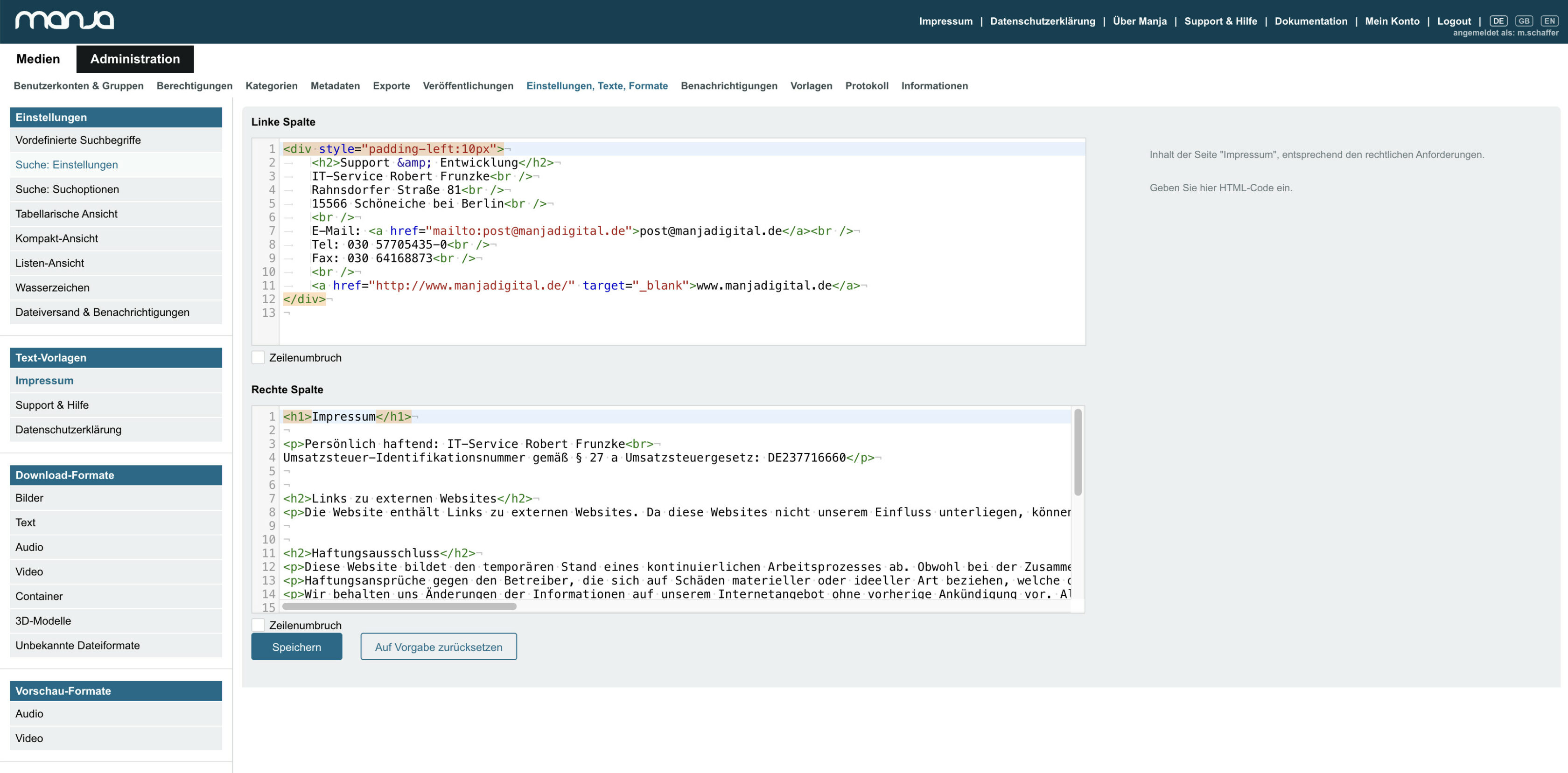The image size is (1568, 773).
Task: Switch language with the GB badge
Action: (1524, 21)
